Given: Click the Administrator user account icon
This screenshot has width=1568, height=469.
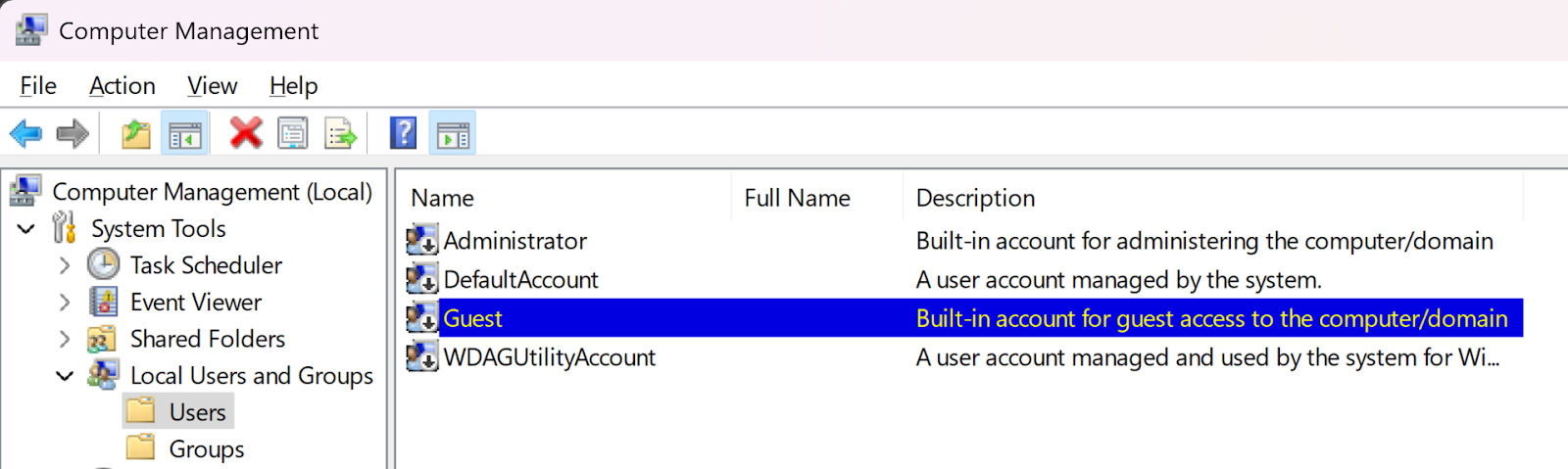Looking at the screenshot, I should click(422, 240).
